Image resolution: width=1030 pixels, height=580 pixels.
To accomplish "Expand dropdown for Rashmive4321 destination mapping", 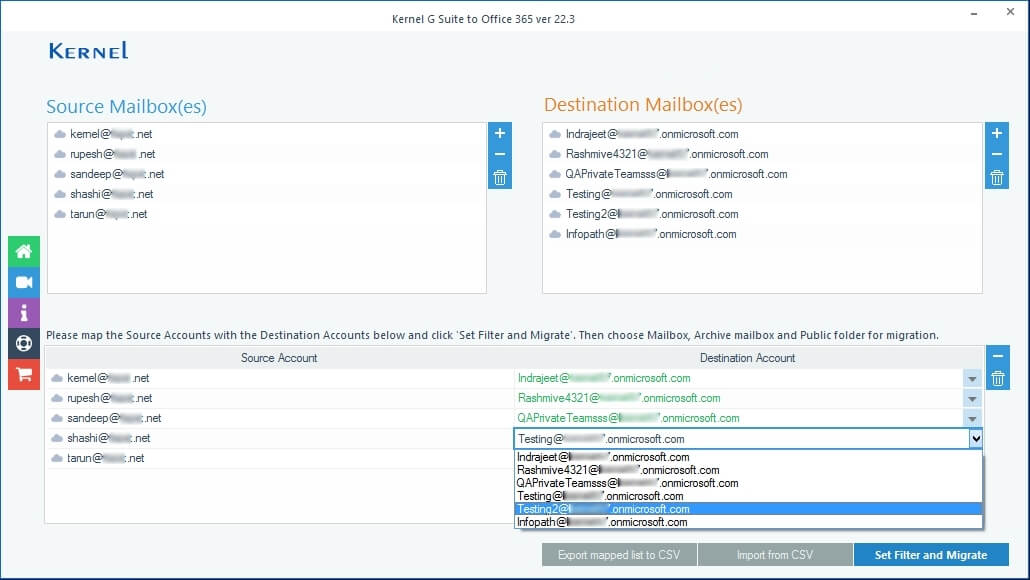I will pos(972,399).
